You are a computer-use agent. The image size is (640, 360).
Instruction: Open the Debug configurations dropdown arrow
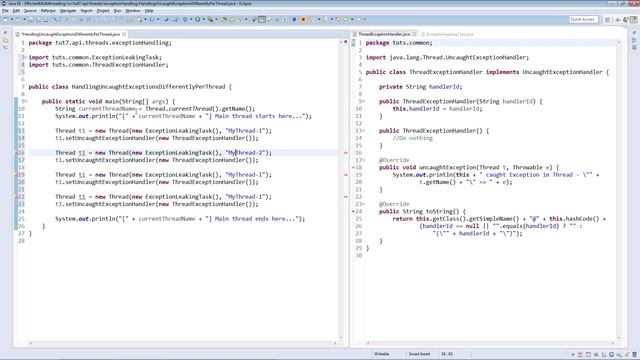coord(191,19)
